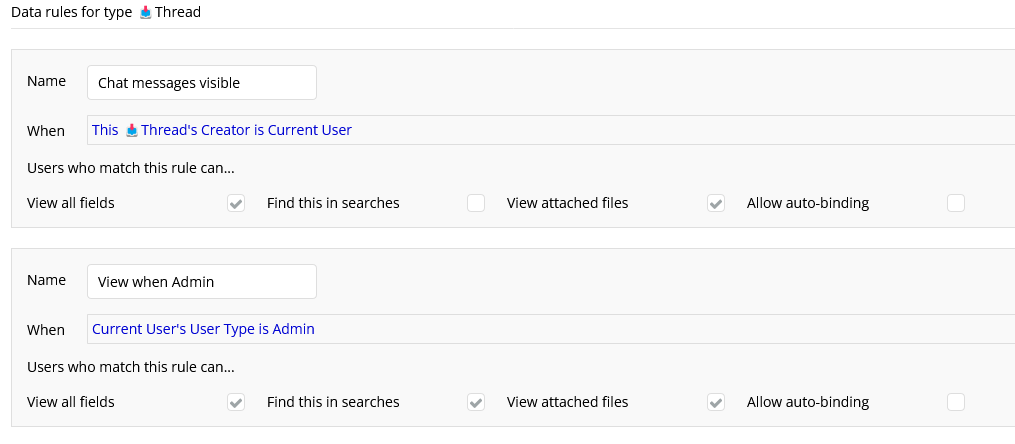Viewport: 1015px width, 444px height.
Task: Click the 'View when Admin' name field
Action: [x=201, y=282]
